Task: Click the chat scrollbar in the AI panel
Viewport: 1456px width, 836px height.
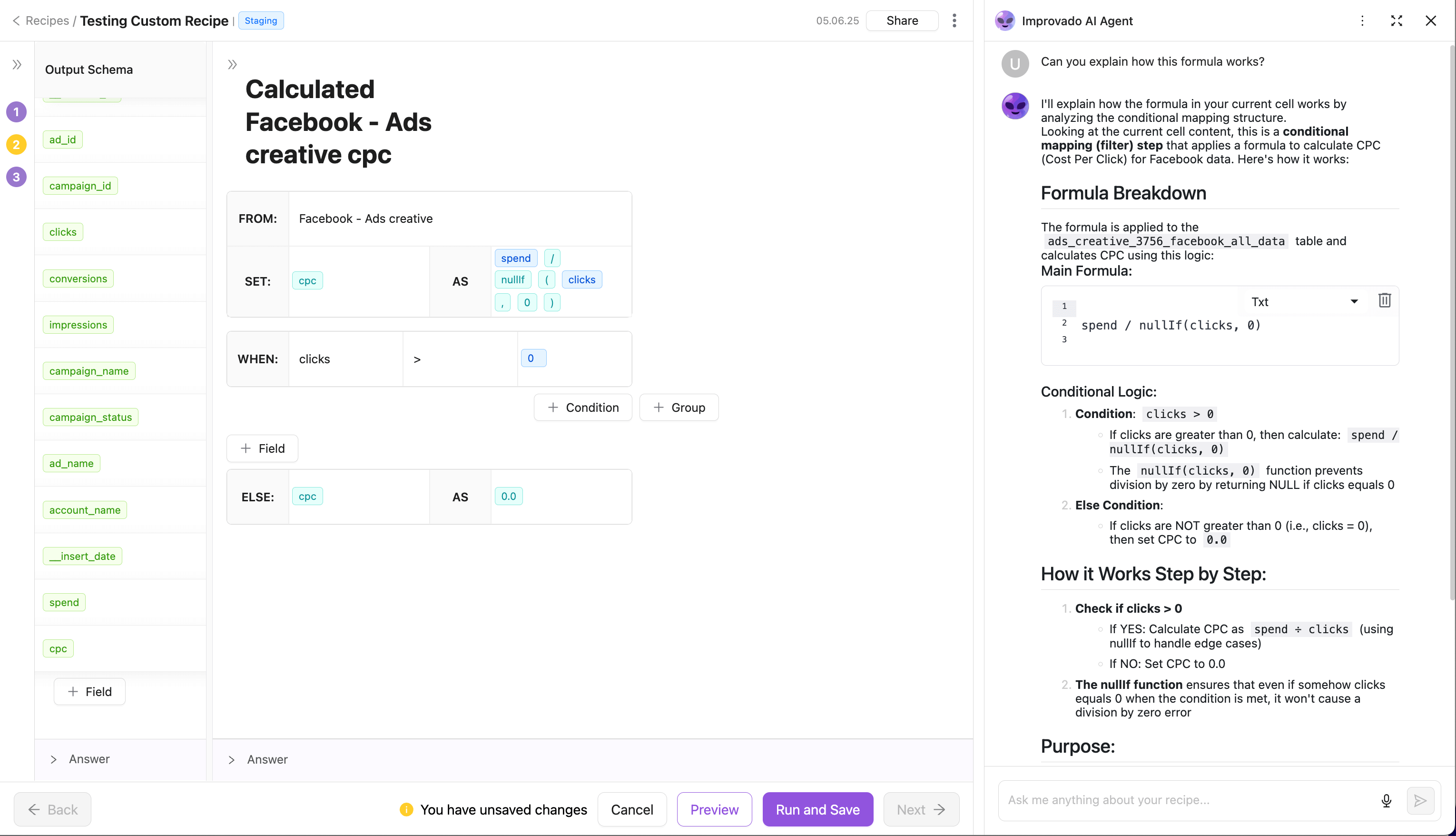Action: (x=1451, y=321)
